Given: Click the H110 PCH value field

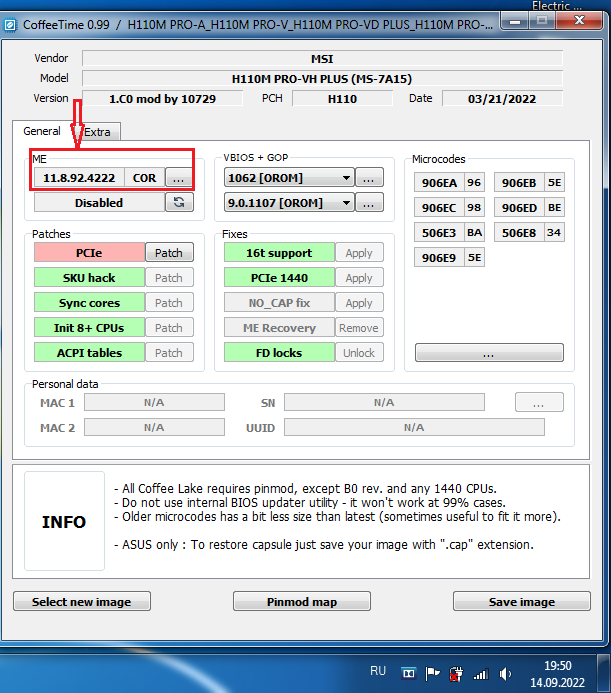Looking at the screenshot, I should (x=342, y=99).
